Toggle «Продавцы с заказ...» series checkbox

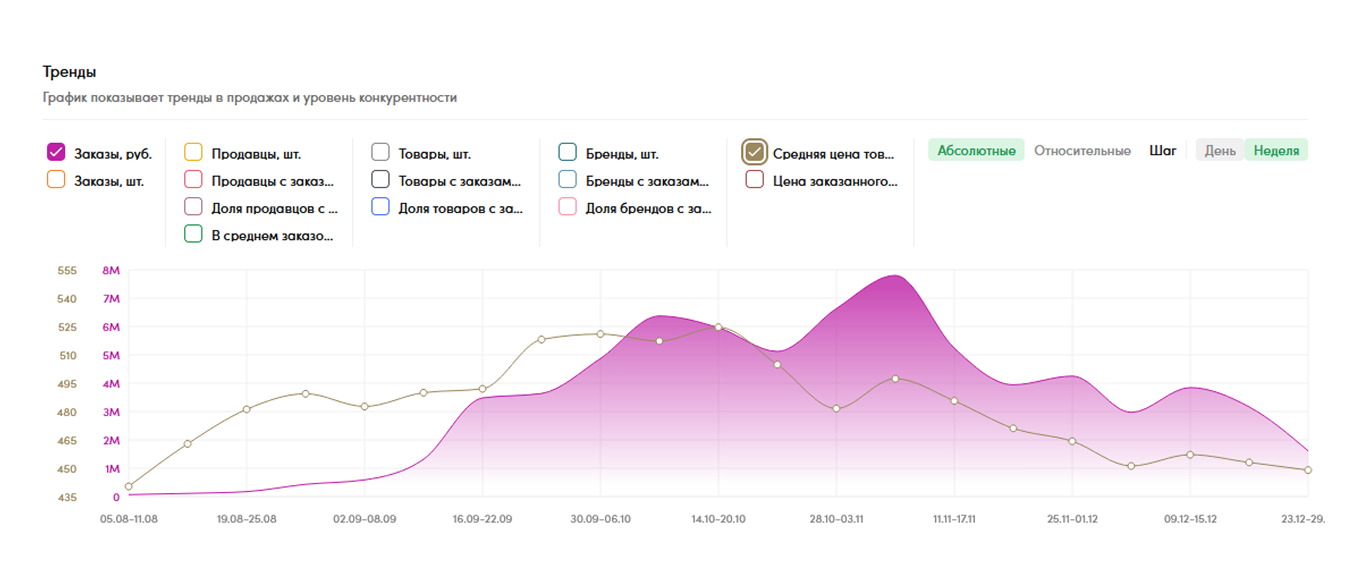194,180
